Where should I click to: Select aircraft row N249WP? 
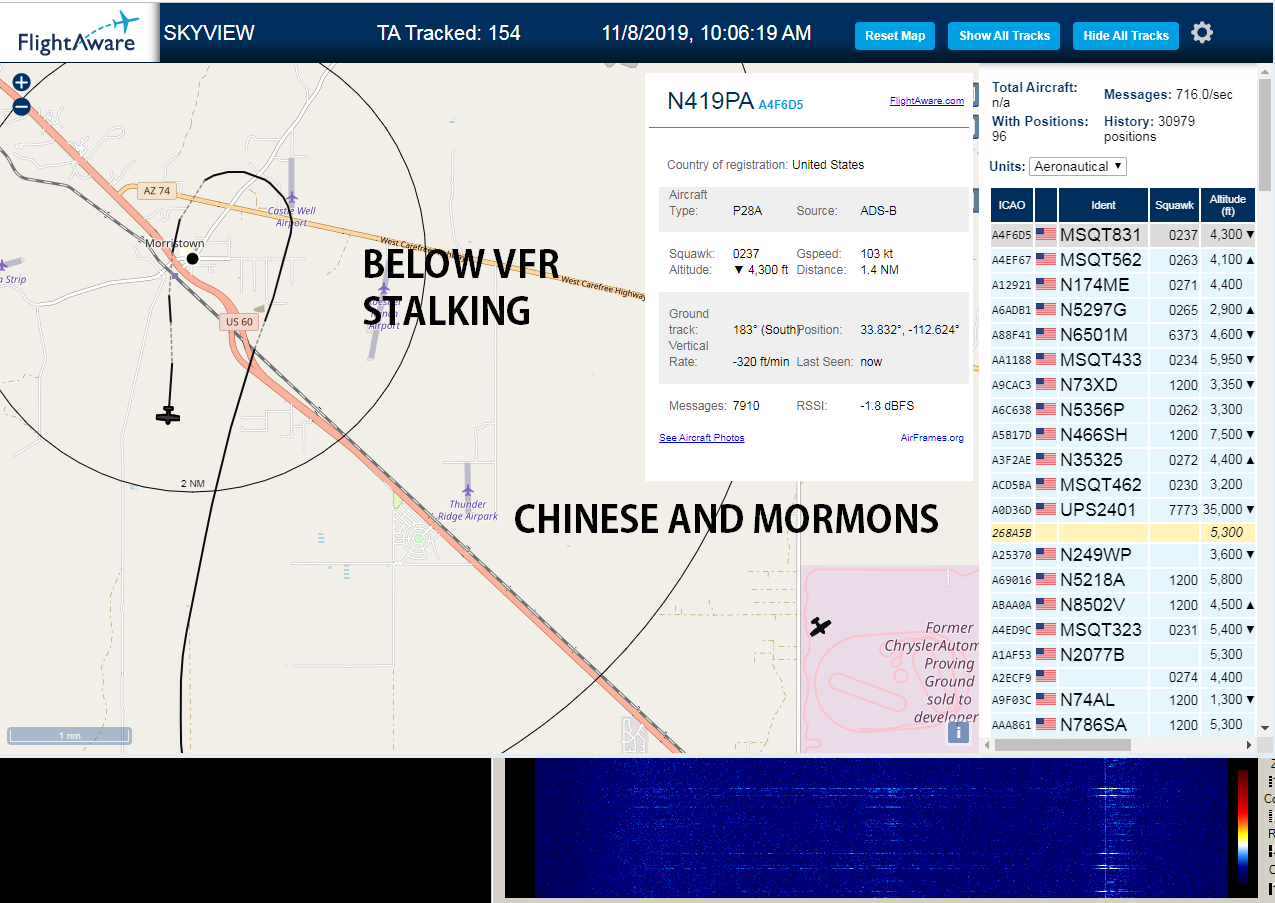[1123, 555]
